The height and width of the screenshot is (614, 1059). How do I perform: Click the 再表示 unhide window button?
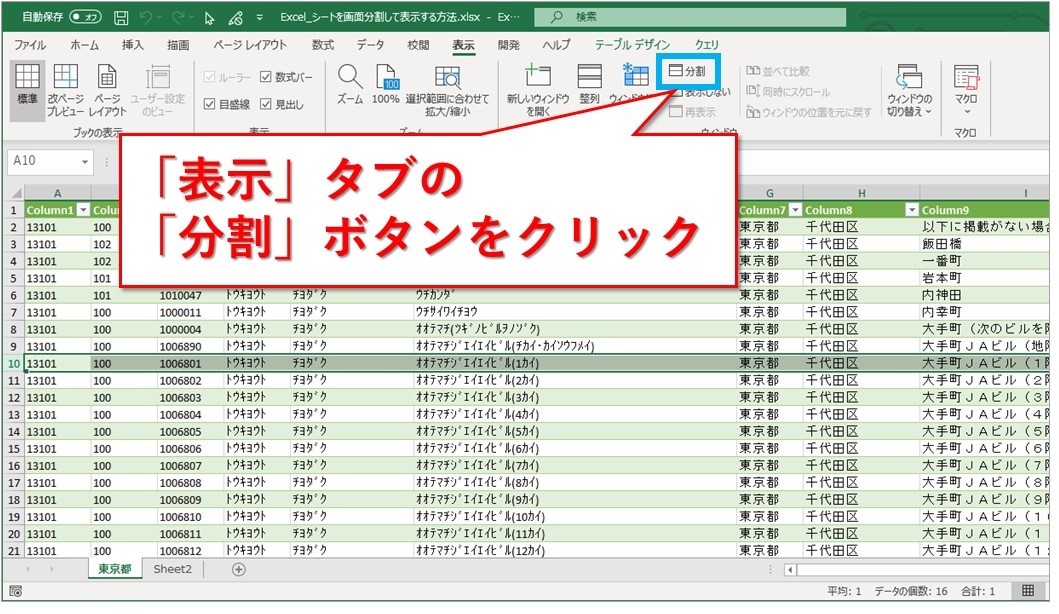pos(692,112)
